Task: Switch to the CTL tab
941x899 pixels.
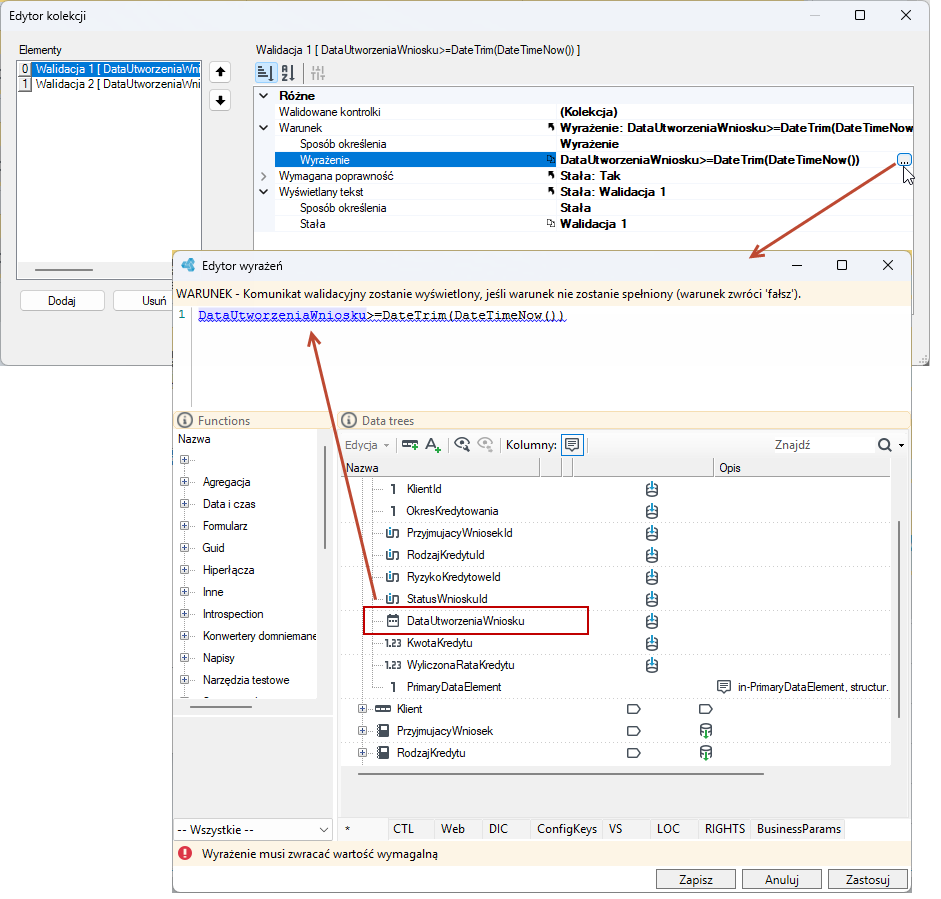Action: point(403,829)
